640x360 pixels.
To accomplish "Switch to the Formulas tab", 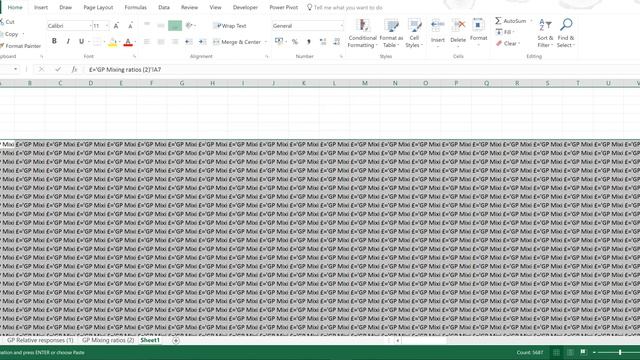I will pyautogui.click(x=136, y=7).
